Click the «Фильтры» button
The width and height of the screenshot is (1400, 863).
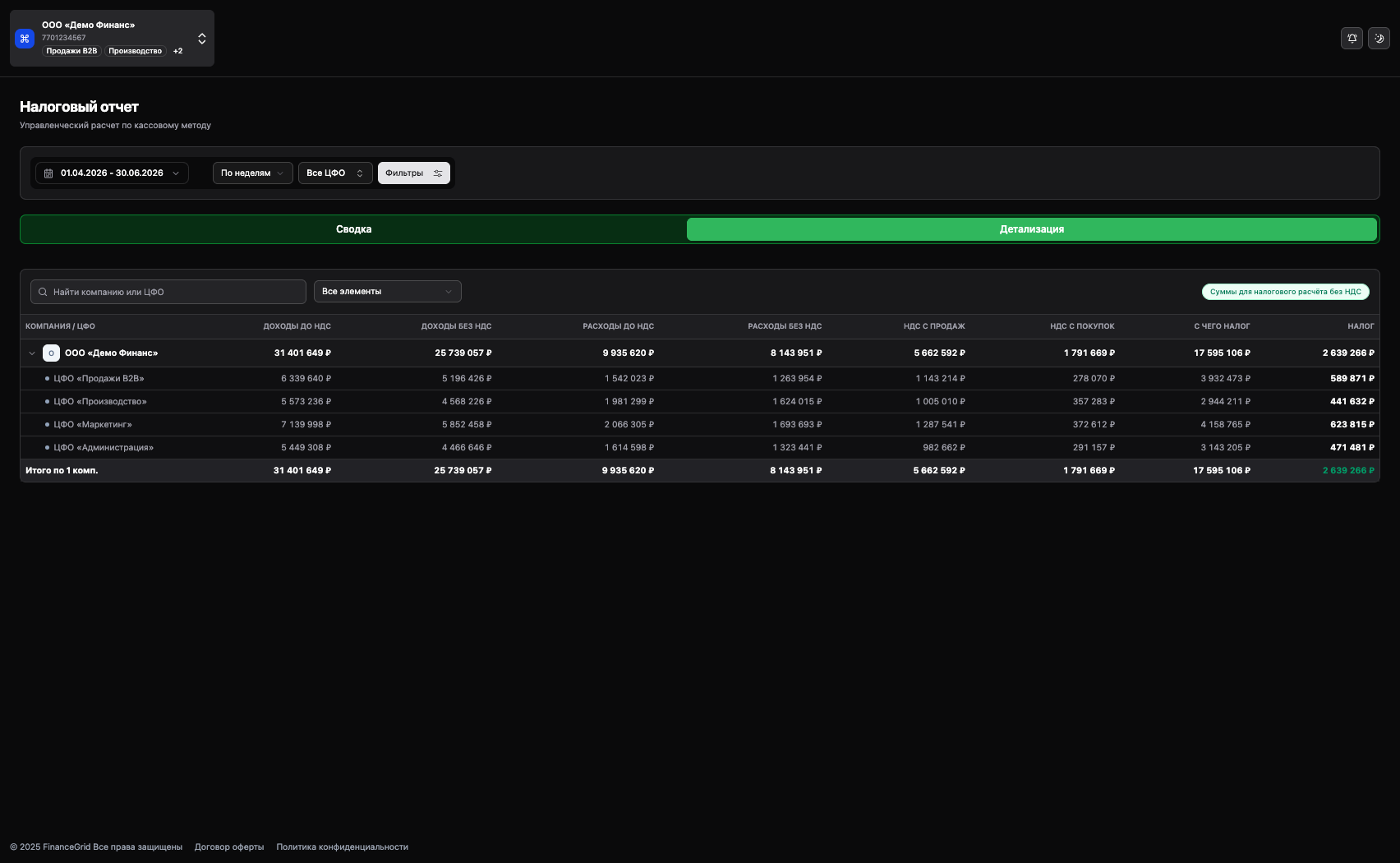414,173
